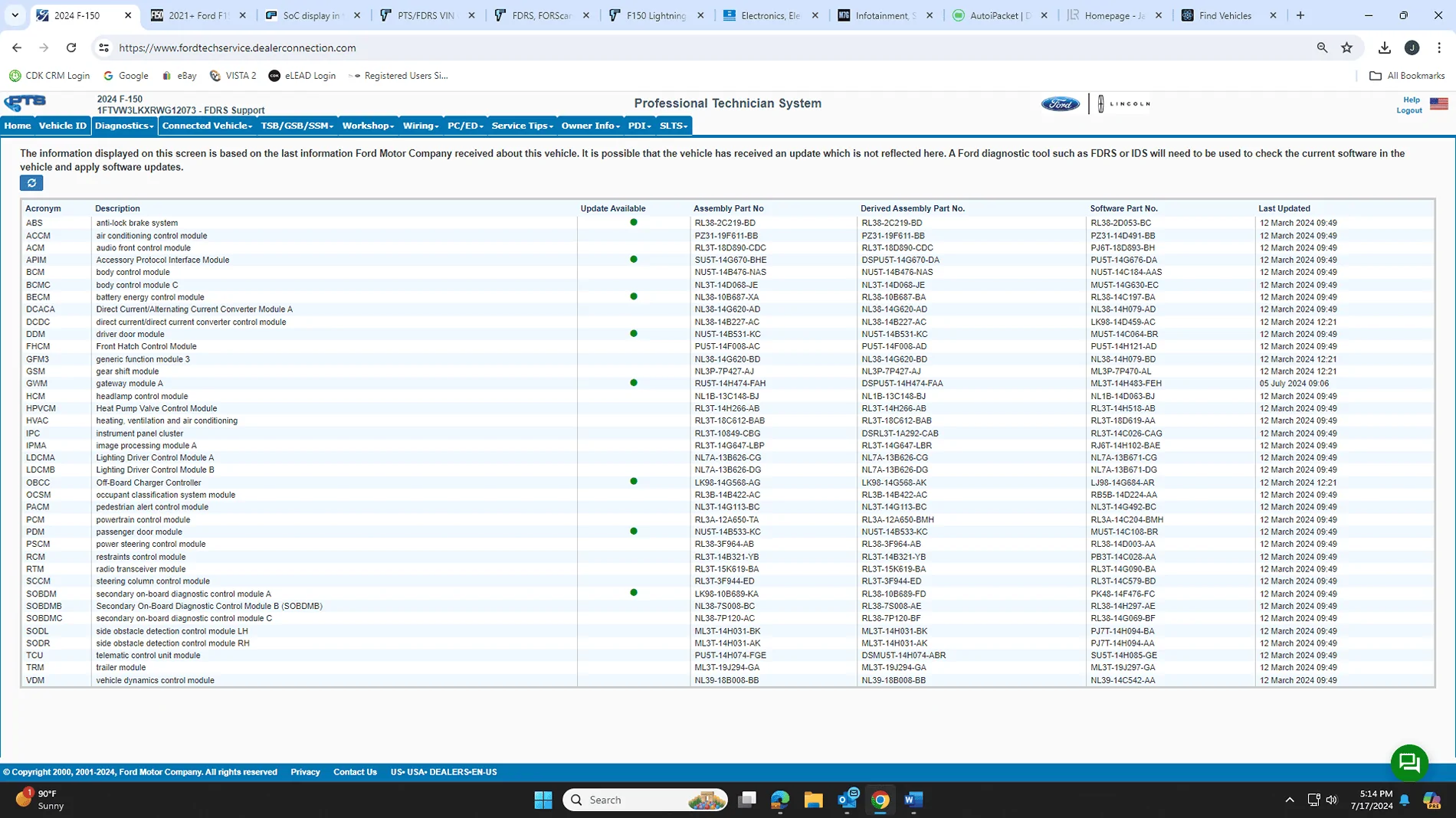
Task: Open the Privacy footer link
Action: tap(305, 772)
